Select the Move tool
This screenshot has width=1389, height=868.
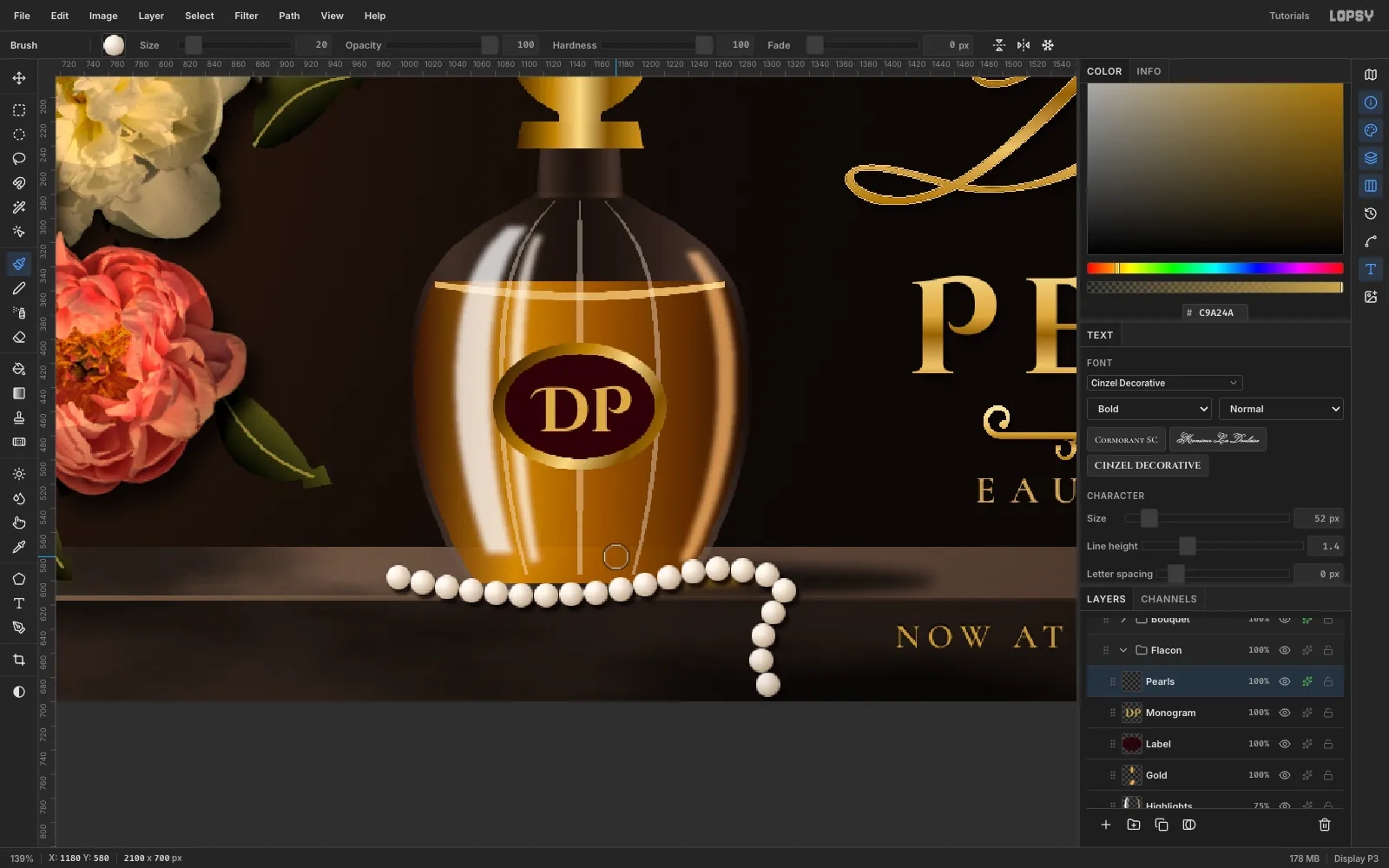[x=19, y=78]
